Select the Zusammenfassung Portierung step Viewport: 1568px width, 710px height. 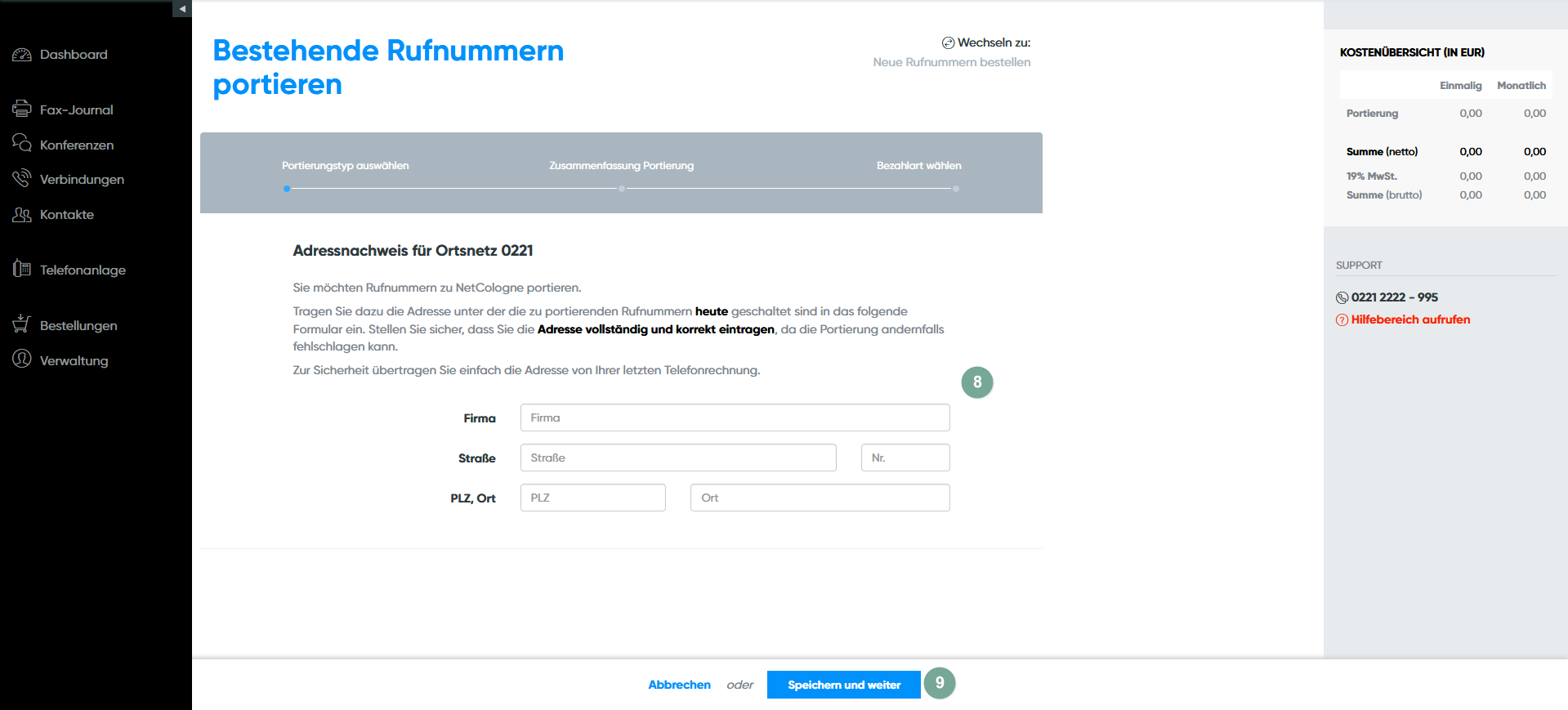click(621, 166)
